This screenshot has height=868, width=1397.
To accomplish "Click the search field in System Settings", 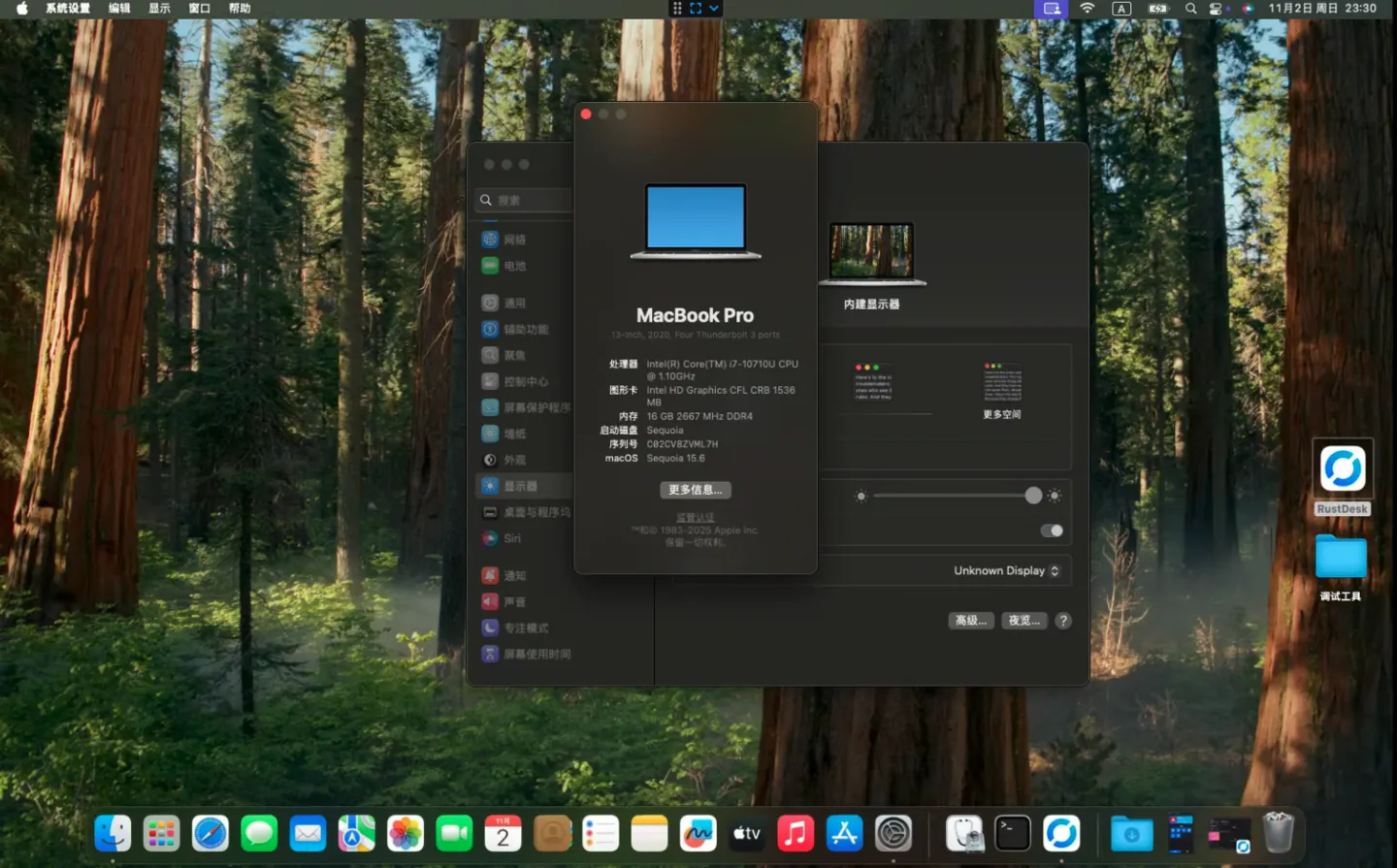I will pyautogui.click(x=529, y=200).
